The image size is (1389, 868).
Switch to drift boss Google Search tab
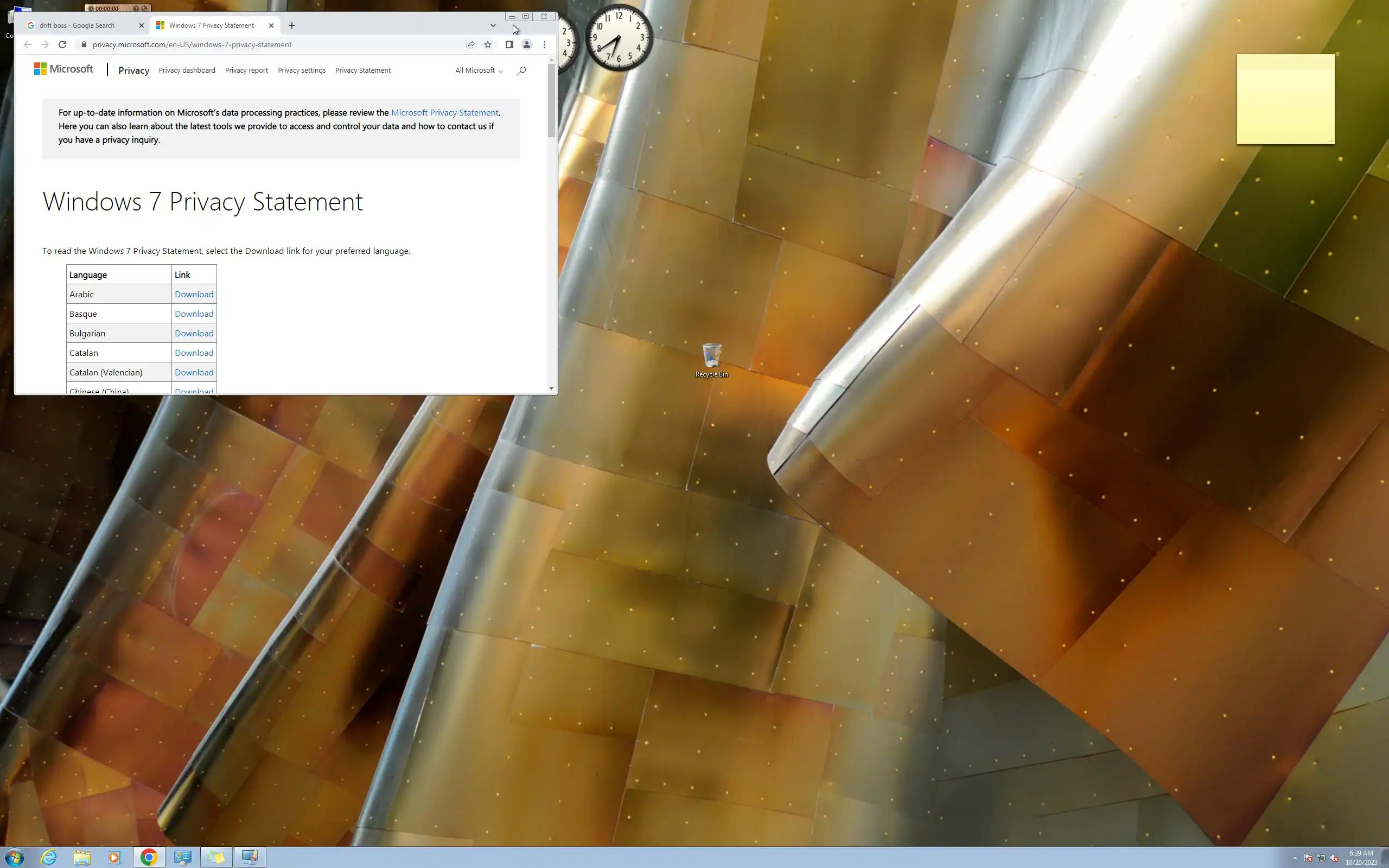(77, 25)
